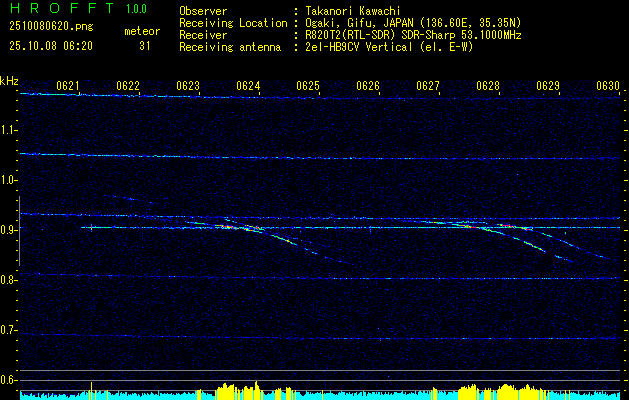Click the Observer field label
This screenshot has width=629, height=400.
click(x=203, y=11)
